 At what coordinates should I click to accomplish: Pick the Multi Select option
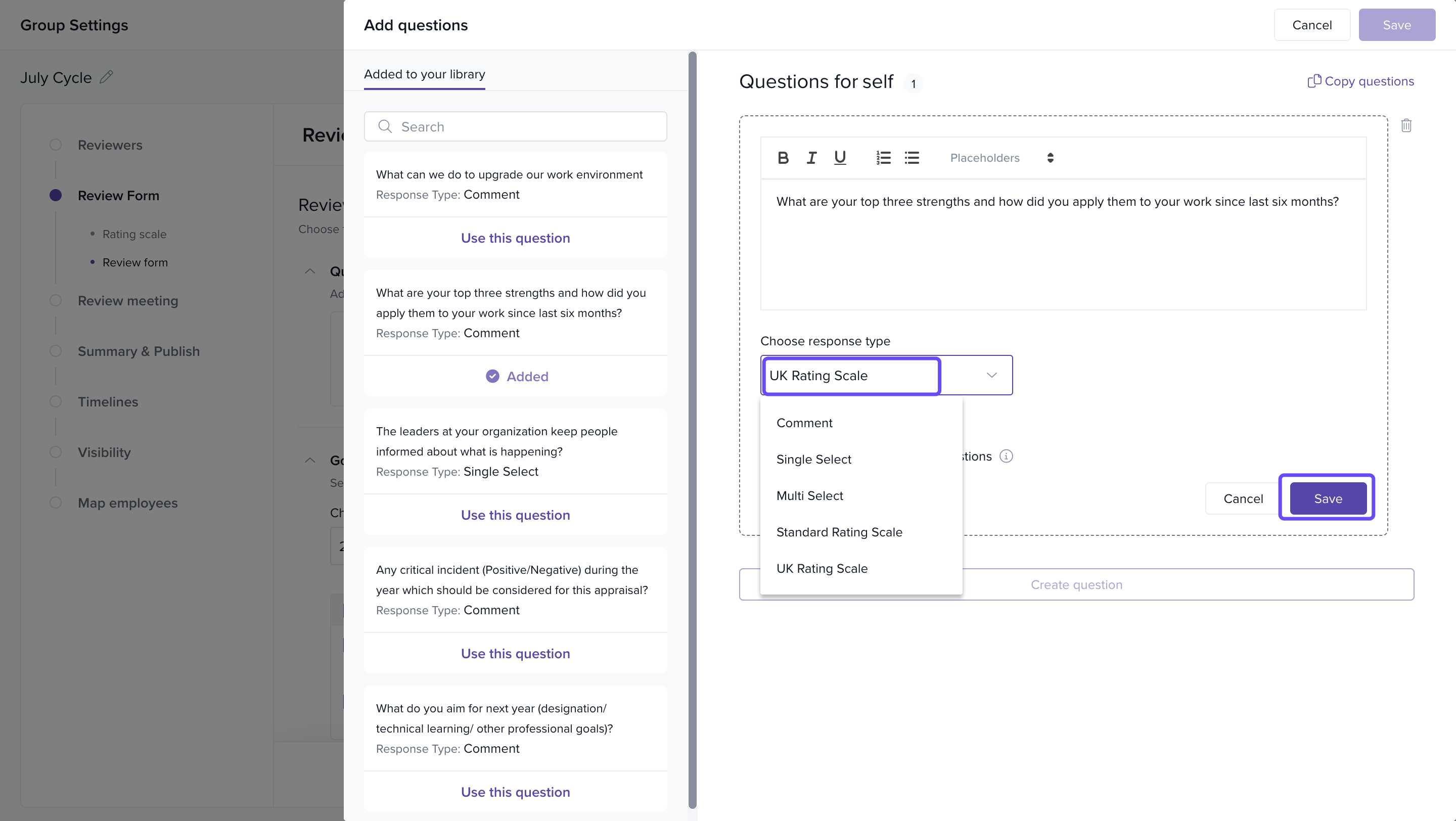coord(809,495)
